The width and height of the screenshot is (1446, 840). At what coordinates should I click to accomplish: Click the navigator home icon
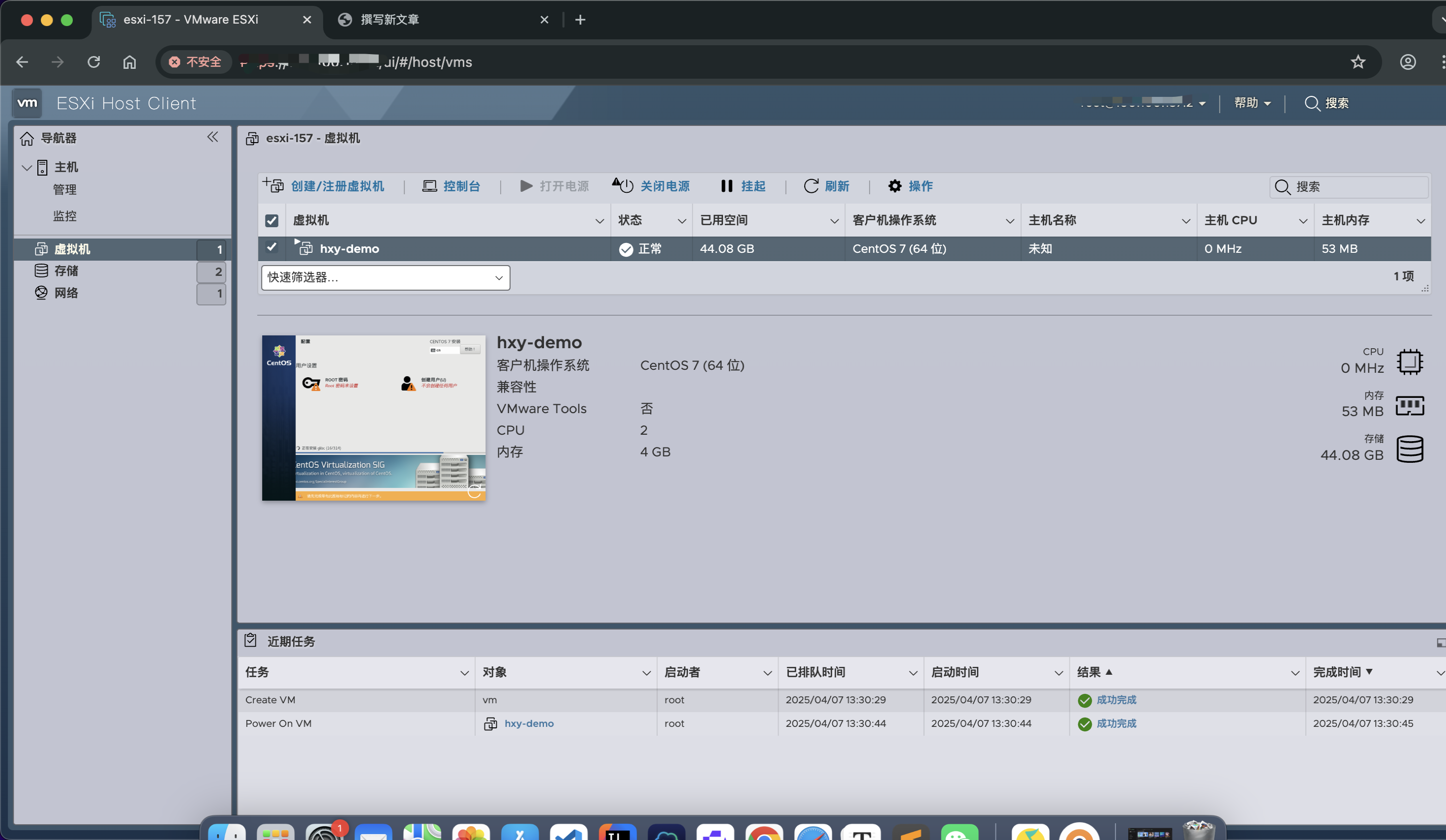27,138
